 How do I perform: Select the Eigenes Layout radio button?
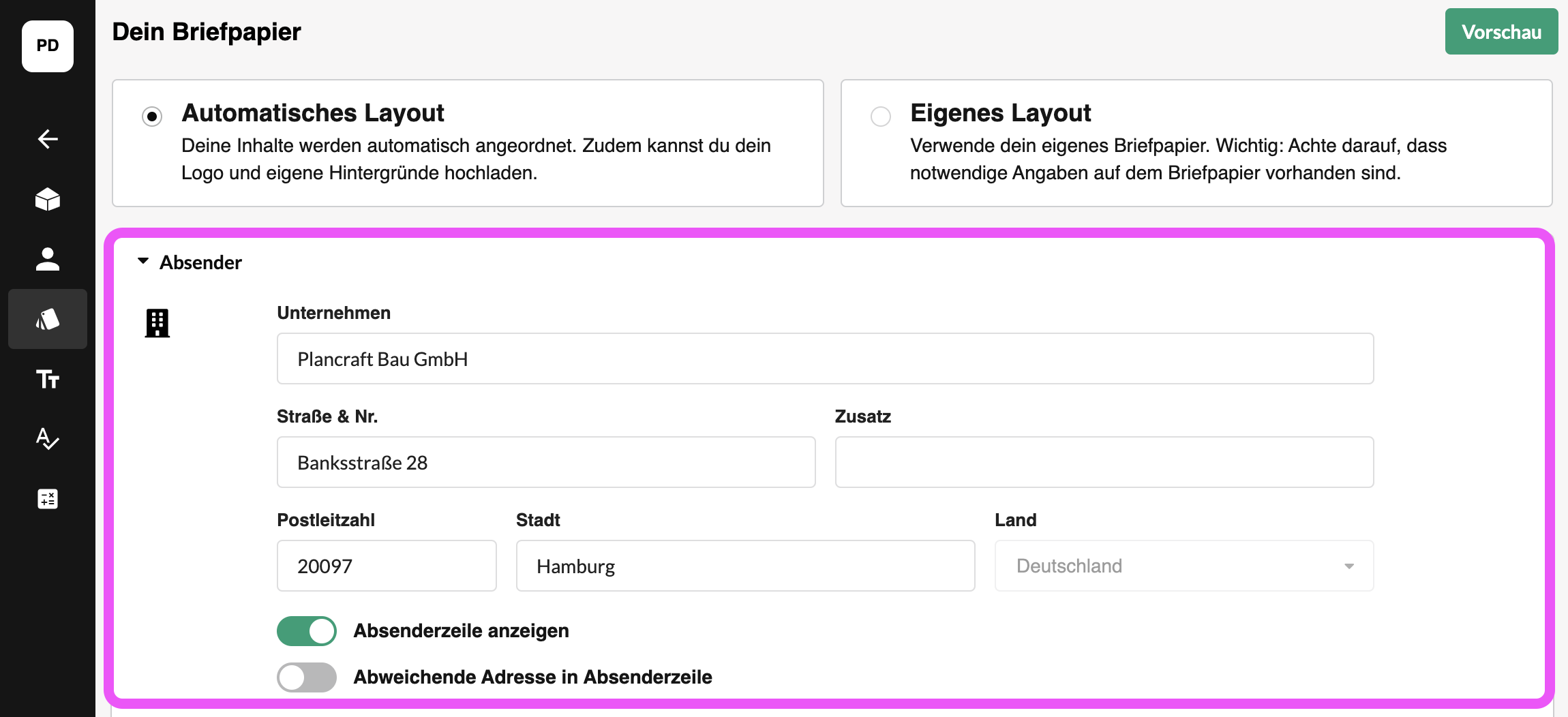coord(881,117)
